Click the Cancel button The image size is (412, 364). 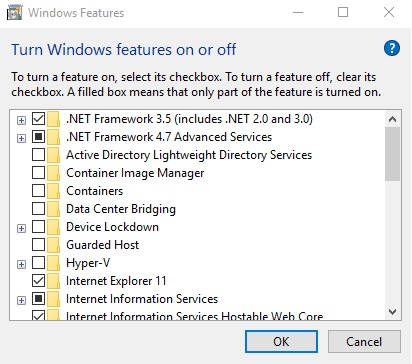pos(364,342)
